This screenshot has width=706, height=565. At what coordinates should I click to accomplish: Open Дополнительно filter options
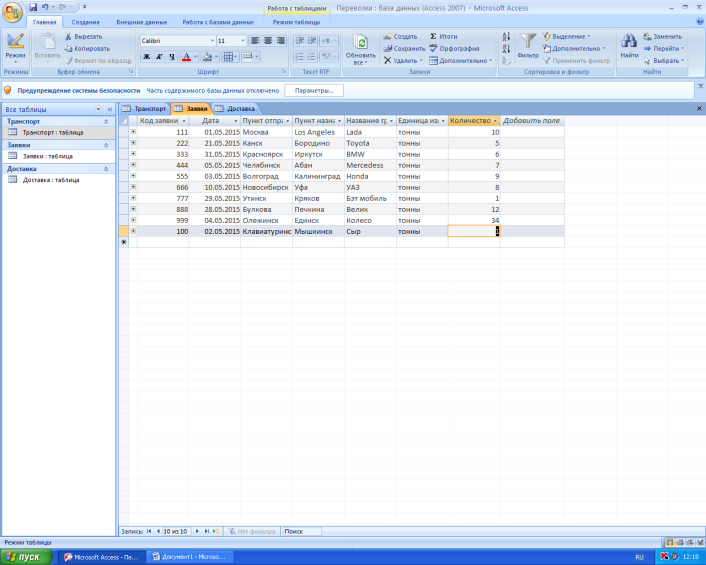point(574,49)
